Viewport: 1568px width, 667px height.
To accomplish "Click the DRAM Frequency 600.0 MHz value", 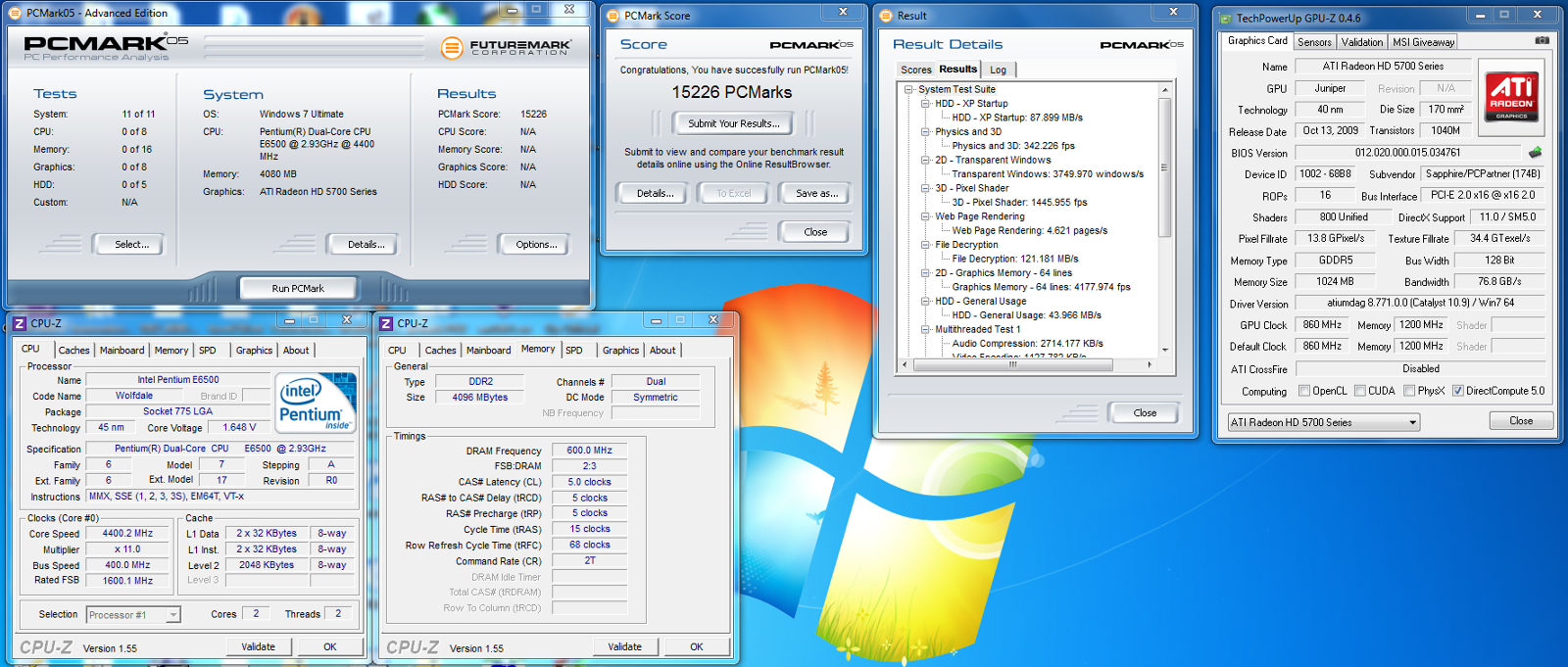I will click(x=589, y=451).
